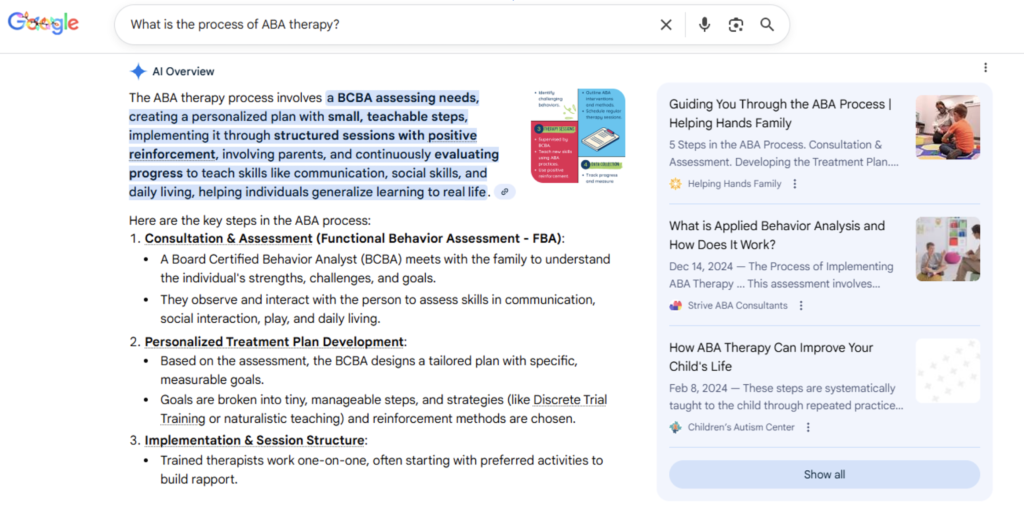Open "How ABA Therapy Can Improve Your Child's Life"
This screenshot has width=1024, height=513.
tap(771, 357)
